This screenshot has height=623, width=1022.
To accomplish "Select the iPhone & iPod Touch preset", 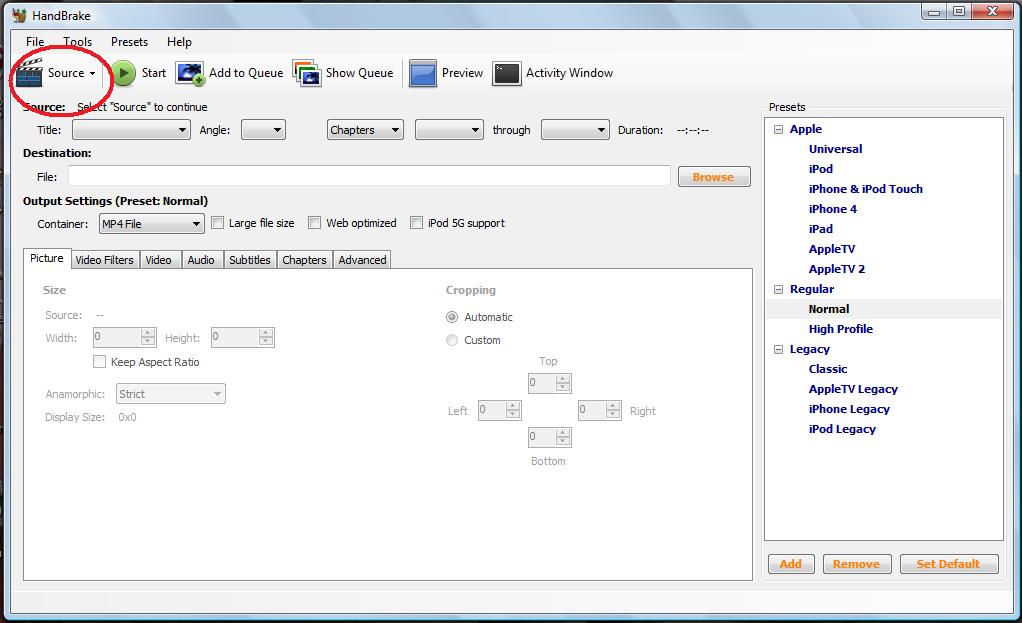I will (866, 189).
